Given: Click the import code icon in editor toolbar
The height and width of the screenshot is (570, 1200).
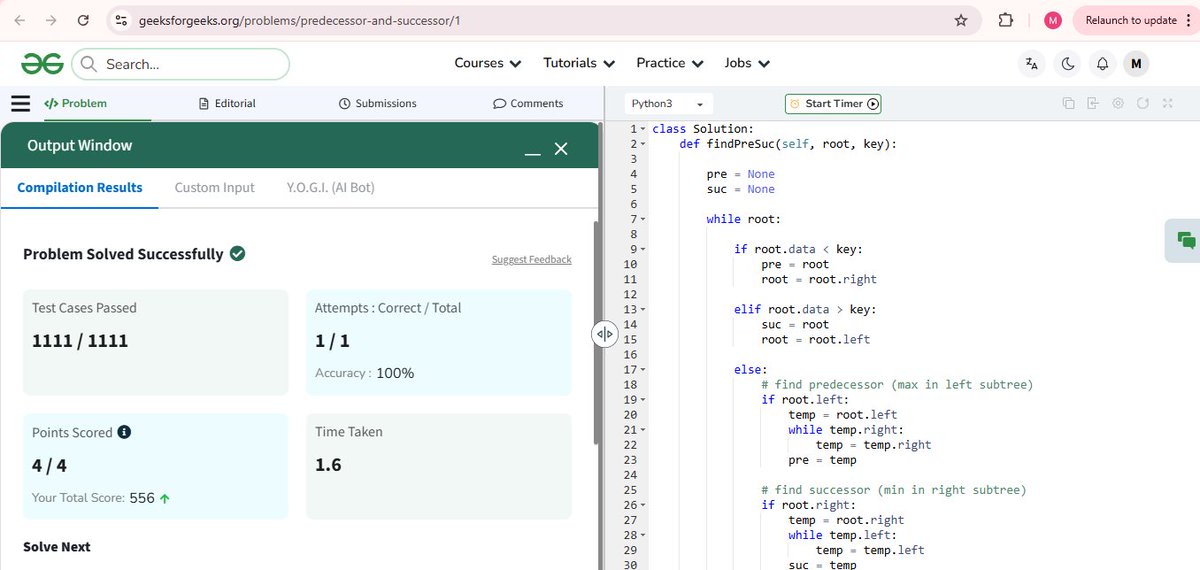Looking at the screenshot, I should (1093, 103).
